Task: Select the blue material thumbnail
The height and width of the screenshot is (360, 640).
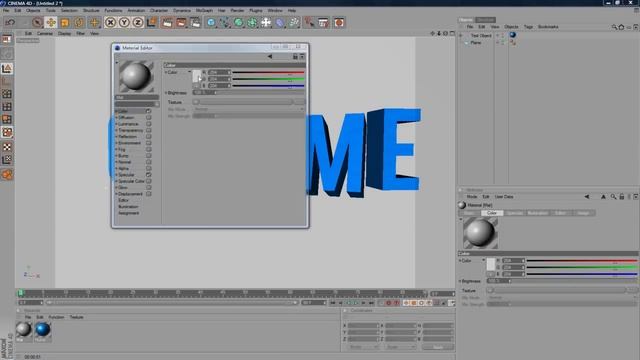Action: [42, 329]
